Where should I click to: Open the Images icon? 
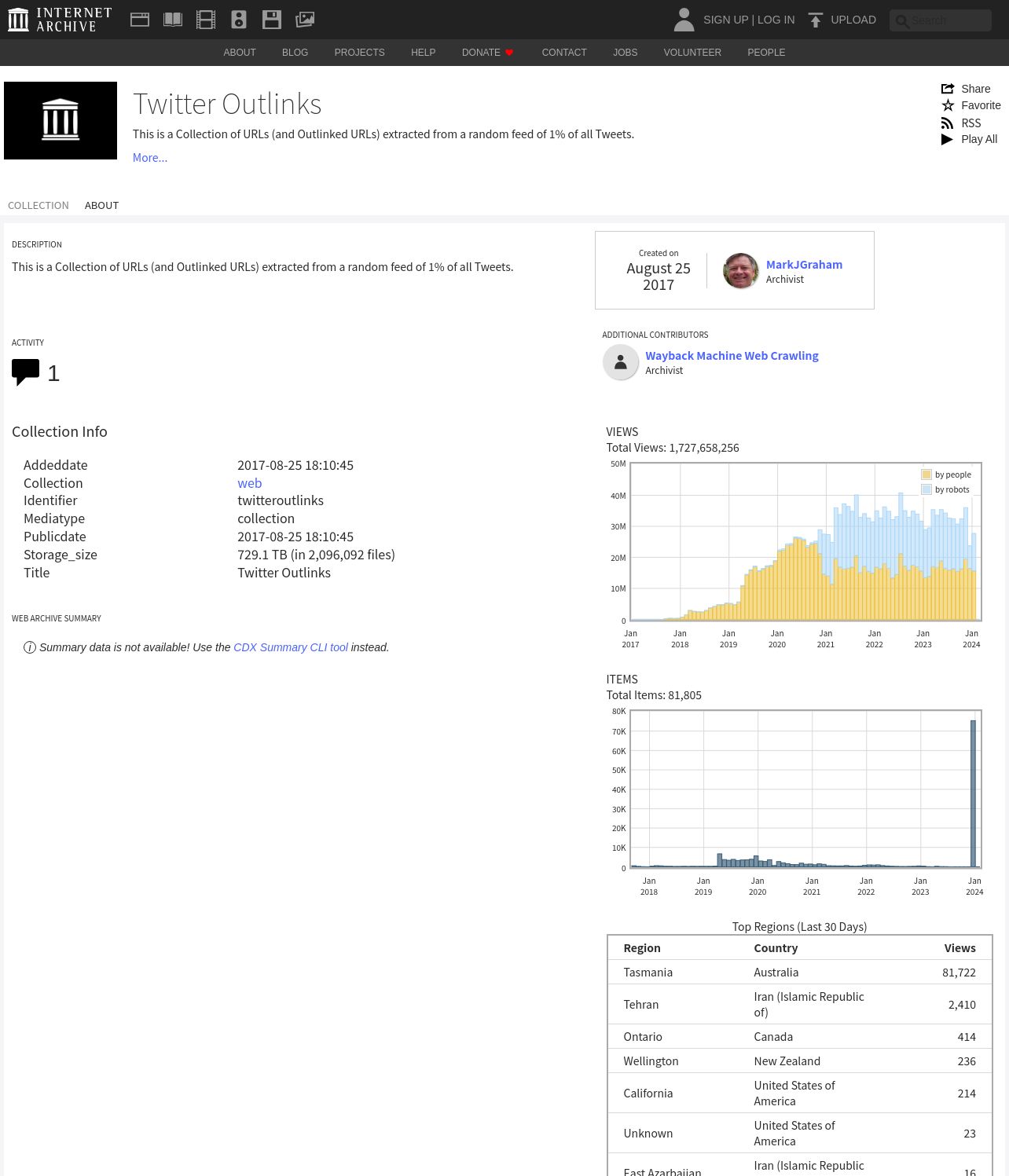coord(305,20)
